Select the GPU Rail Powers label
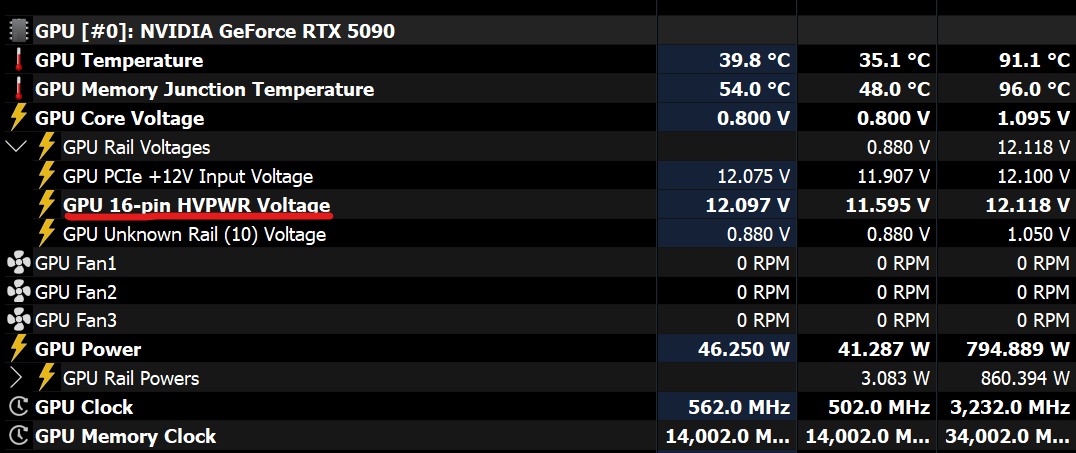The height and width of the screenshot is (453, 1076). pyautogui.click(x=131, y=378)
